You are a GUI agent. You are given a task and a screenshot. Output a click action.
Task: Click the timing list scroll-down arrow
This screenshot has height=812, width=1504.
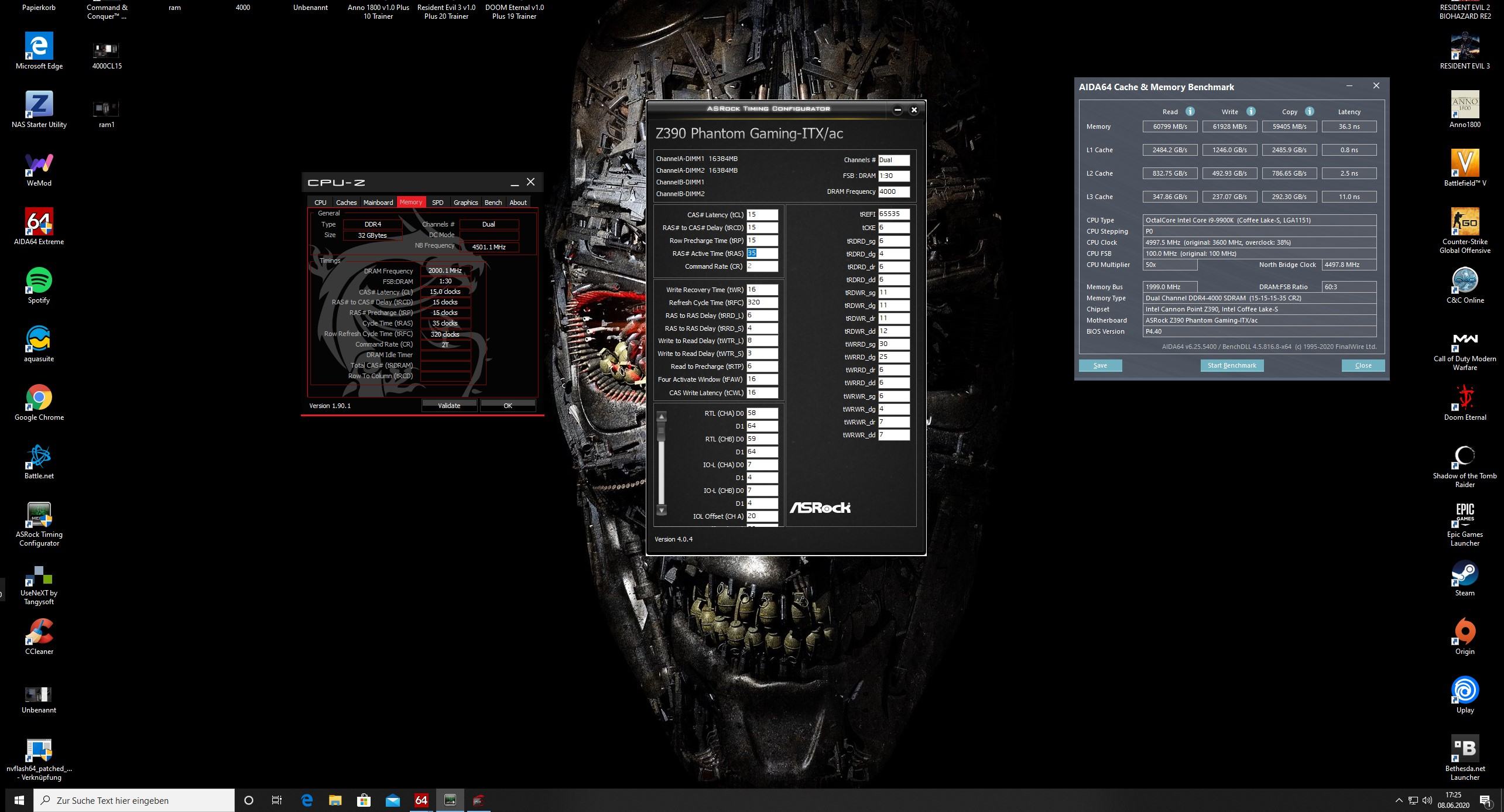tap(662, 511)
